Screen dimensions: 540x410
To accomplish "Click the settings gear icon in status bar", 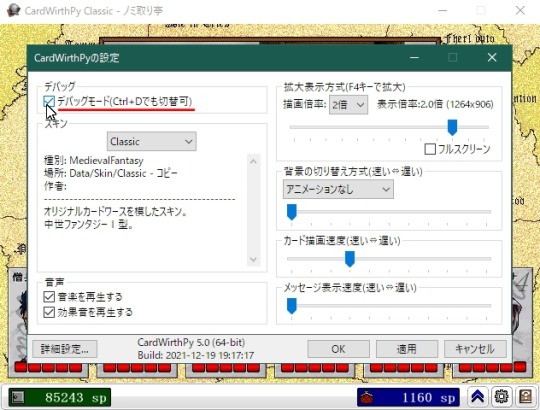I will pyautogui.click(x=501, y=397).
